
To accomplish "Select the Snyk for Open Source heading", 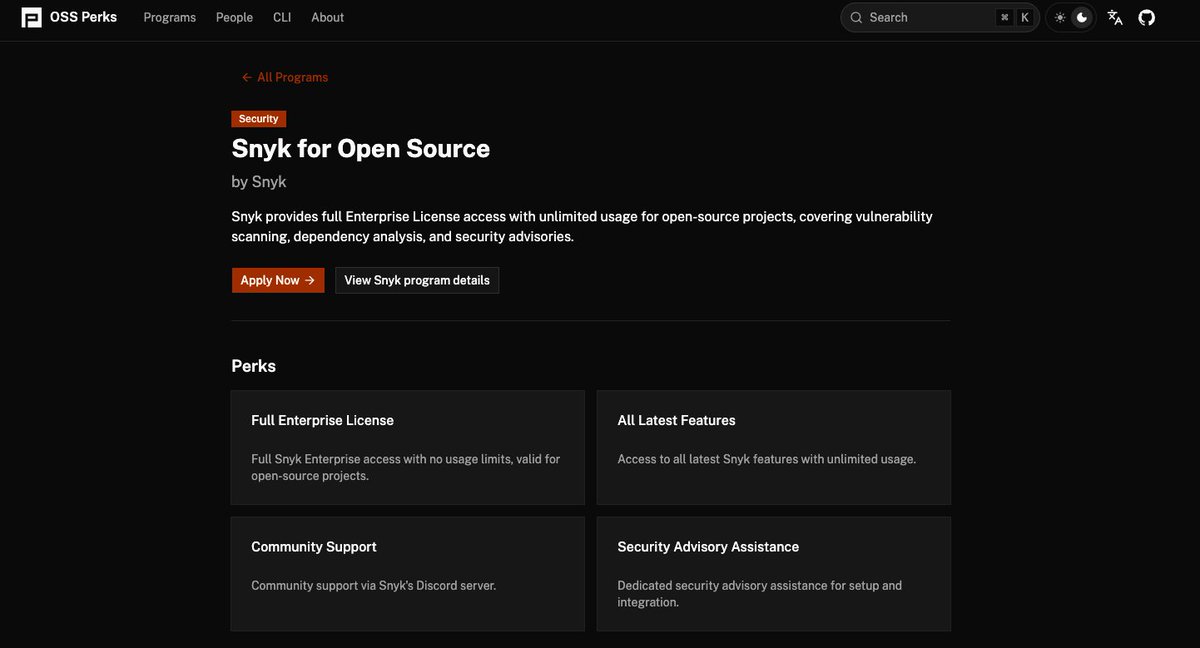I will tap(361, 149).
